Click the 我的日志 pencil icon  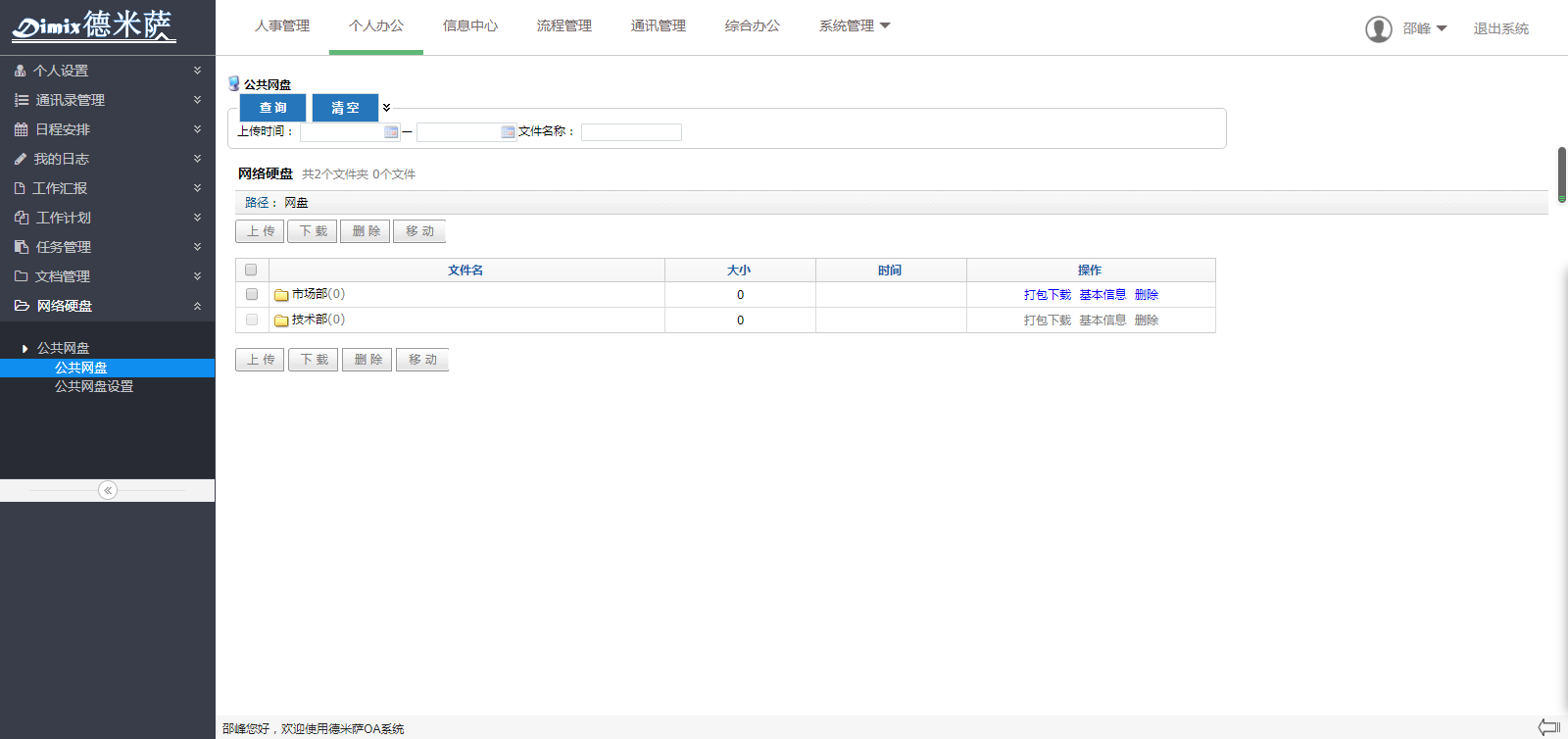(21, 159)
